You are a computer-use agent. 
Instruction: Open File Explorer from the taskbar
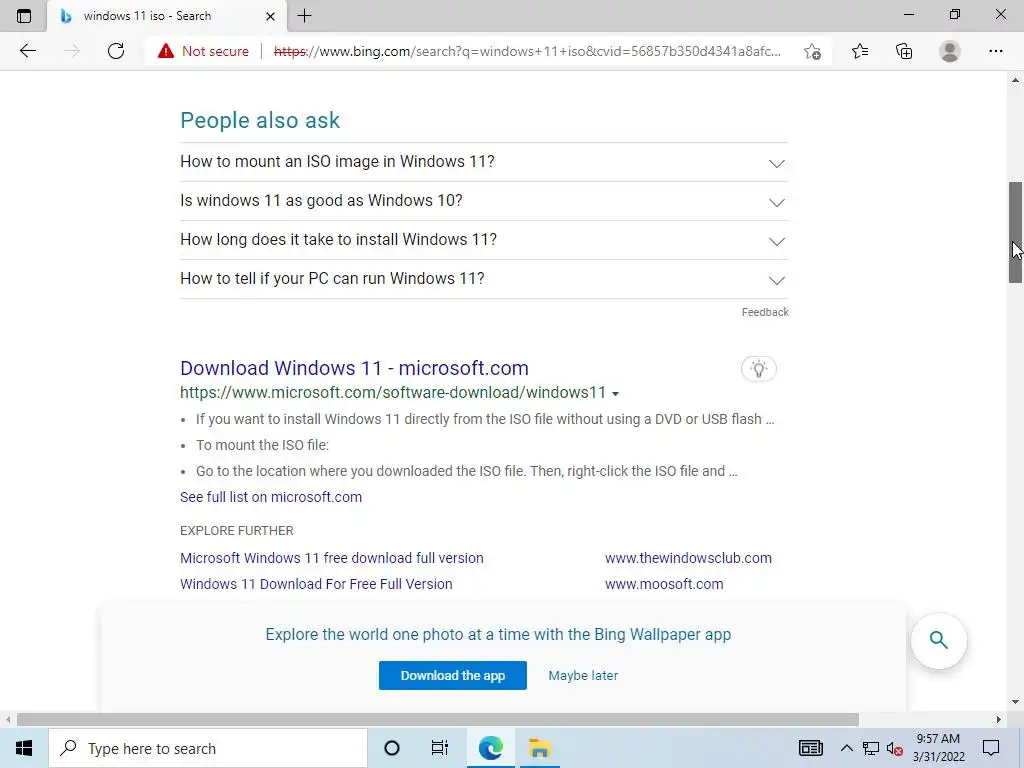pos(539,748)
